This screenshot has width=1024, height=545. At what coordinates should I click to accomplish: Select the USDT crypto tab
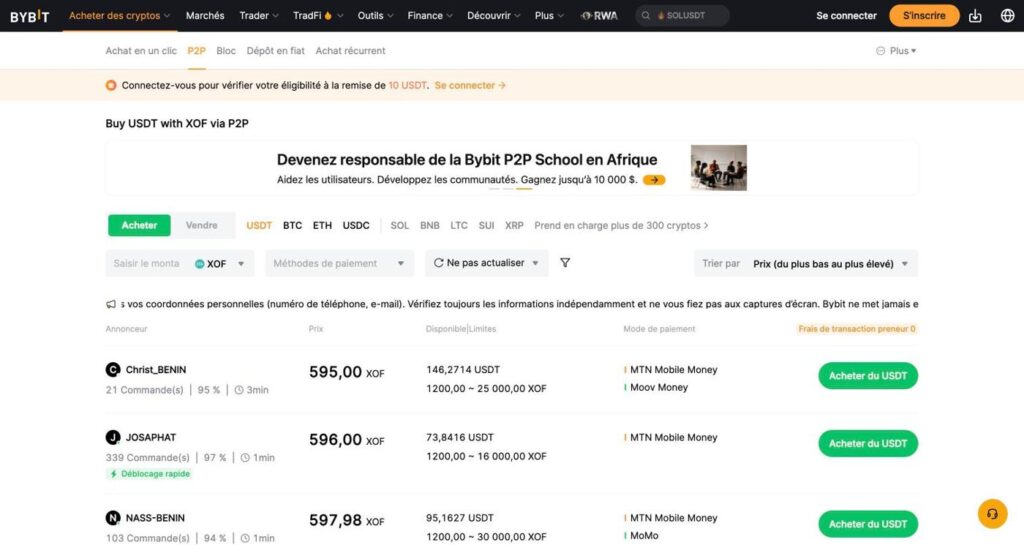click(259, 225)
